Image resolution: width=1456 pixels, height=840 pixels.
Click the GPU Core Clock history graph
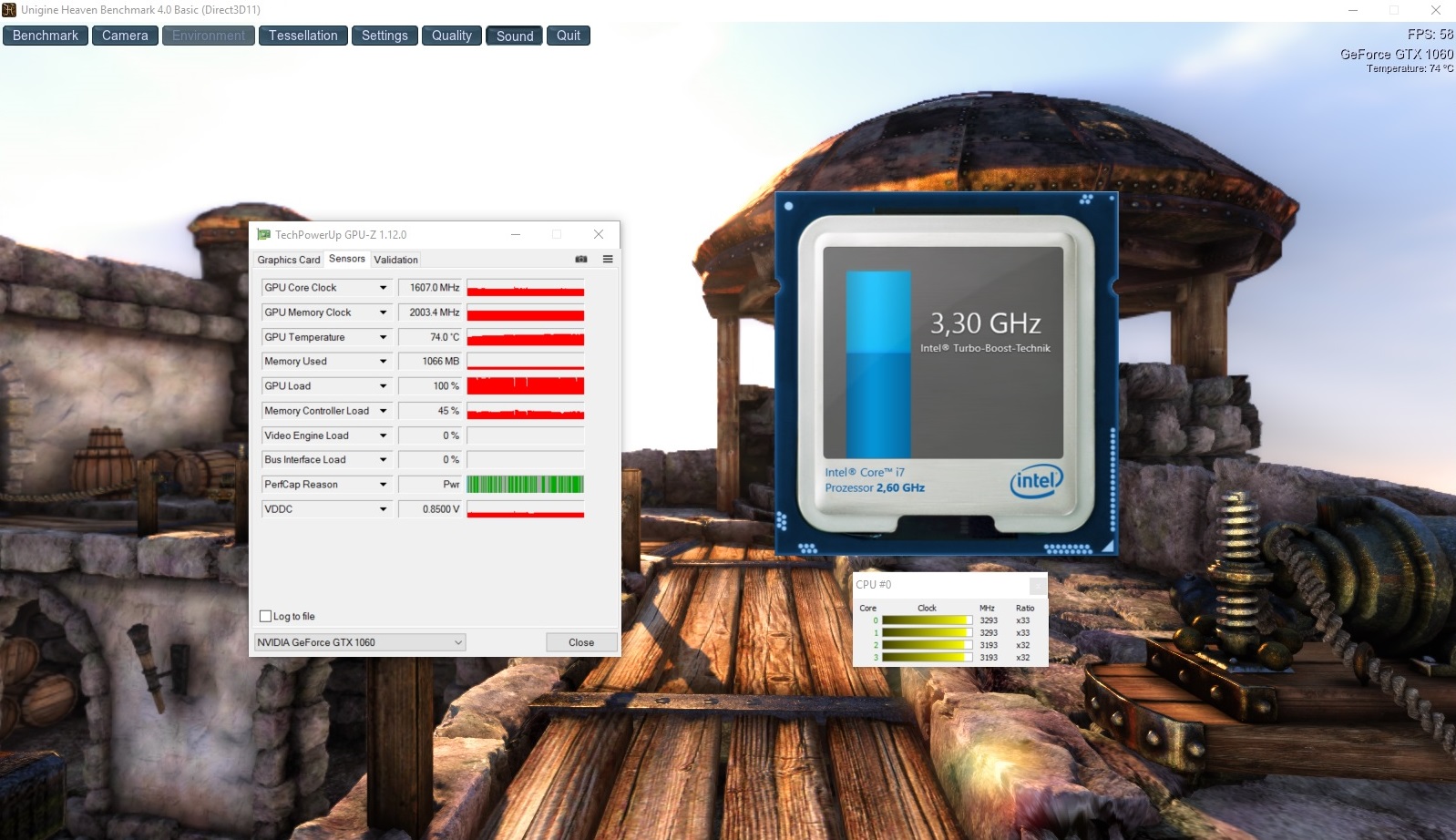tap(526, 288)
